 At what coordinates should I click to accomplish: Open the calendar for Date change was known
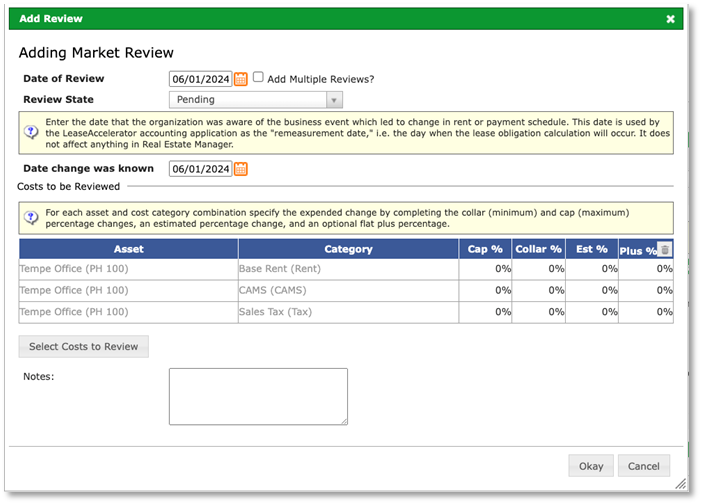click(x=241, y=169)
